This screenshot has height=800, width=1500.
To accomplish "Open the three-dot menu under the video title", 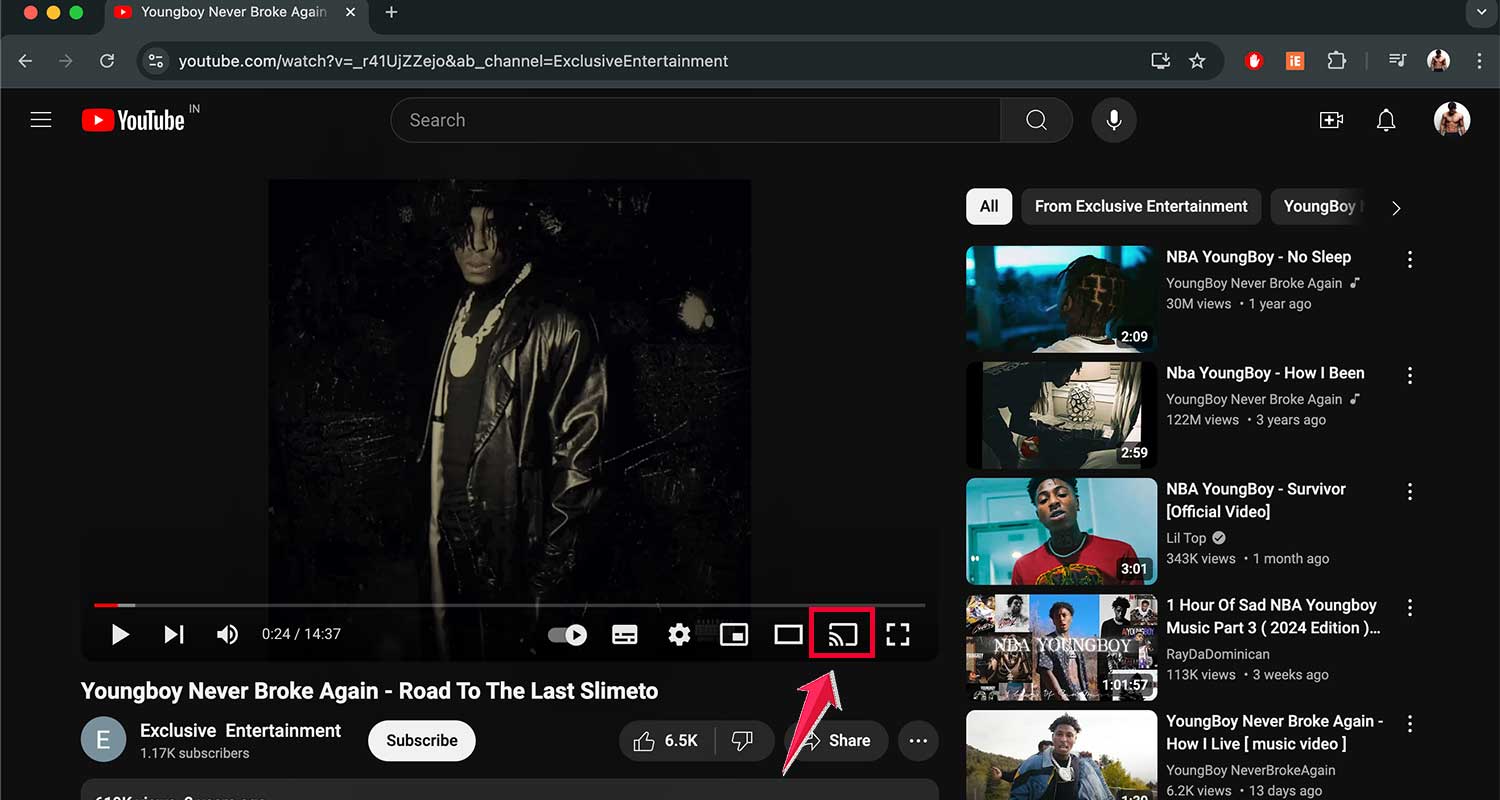I will click(917, 740).
